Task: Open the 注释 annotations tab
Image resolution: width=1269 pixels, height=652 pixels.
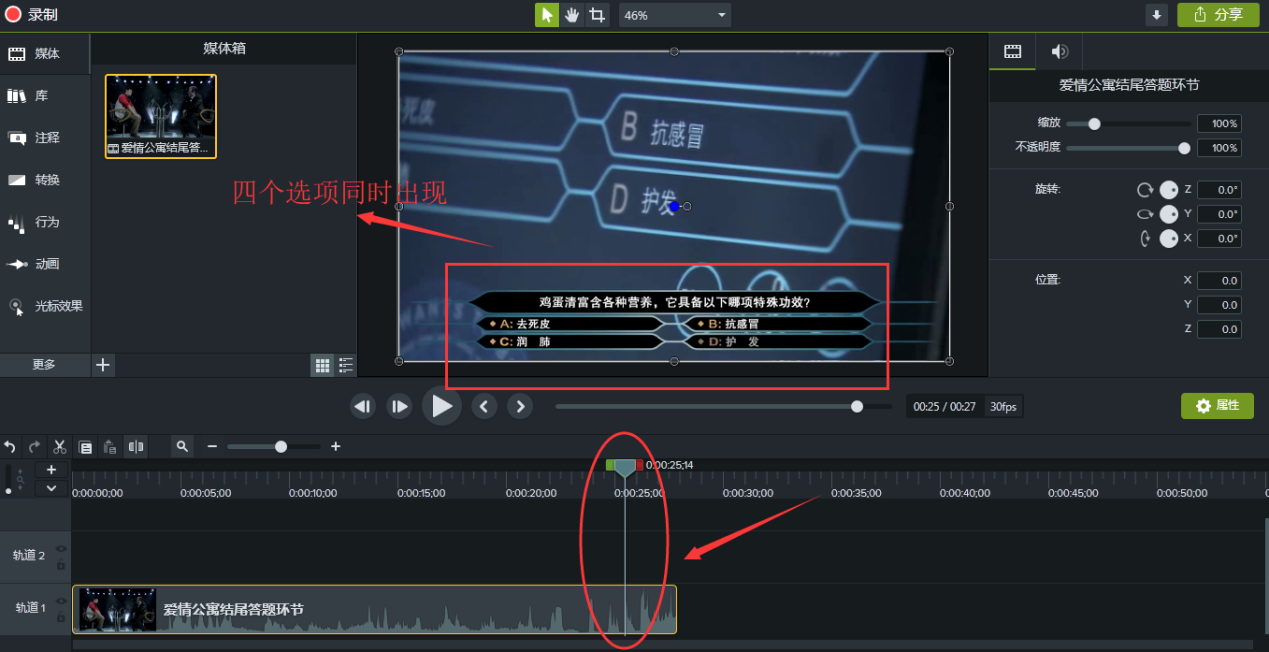Action: click(x=45, y=137)
